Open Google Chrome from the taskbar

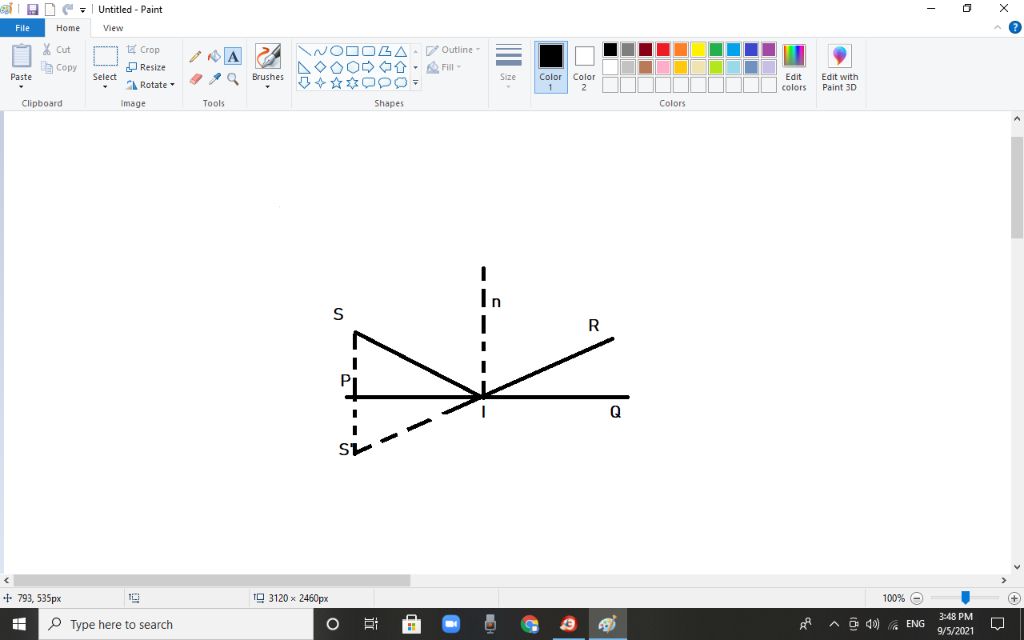(530, 624)
